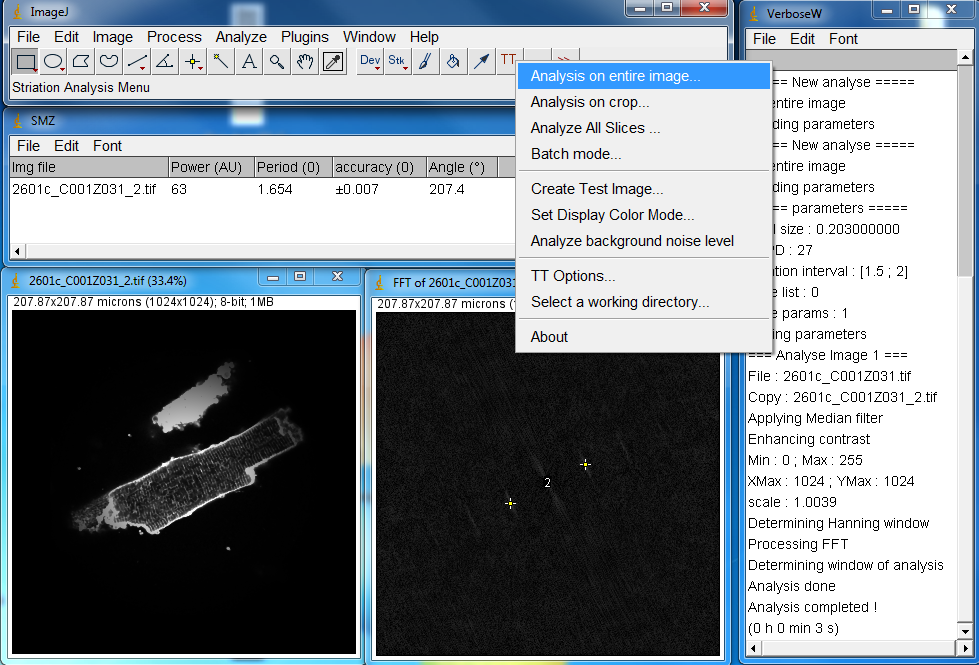Activate the Magnifying glass tool

pos(277,61)
